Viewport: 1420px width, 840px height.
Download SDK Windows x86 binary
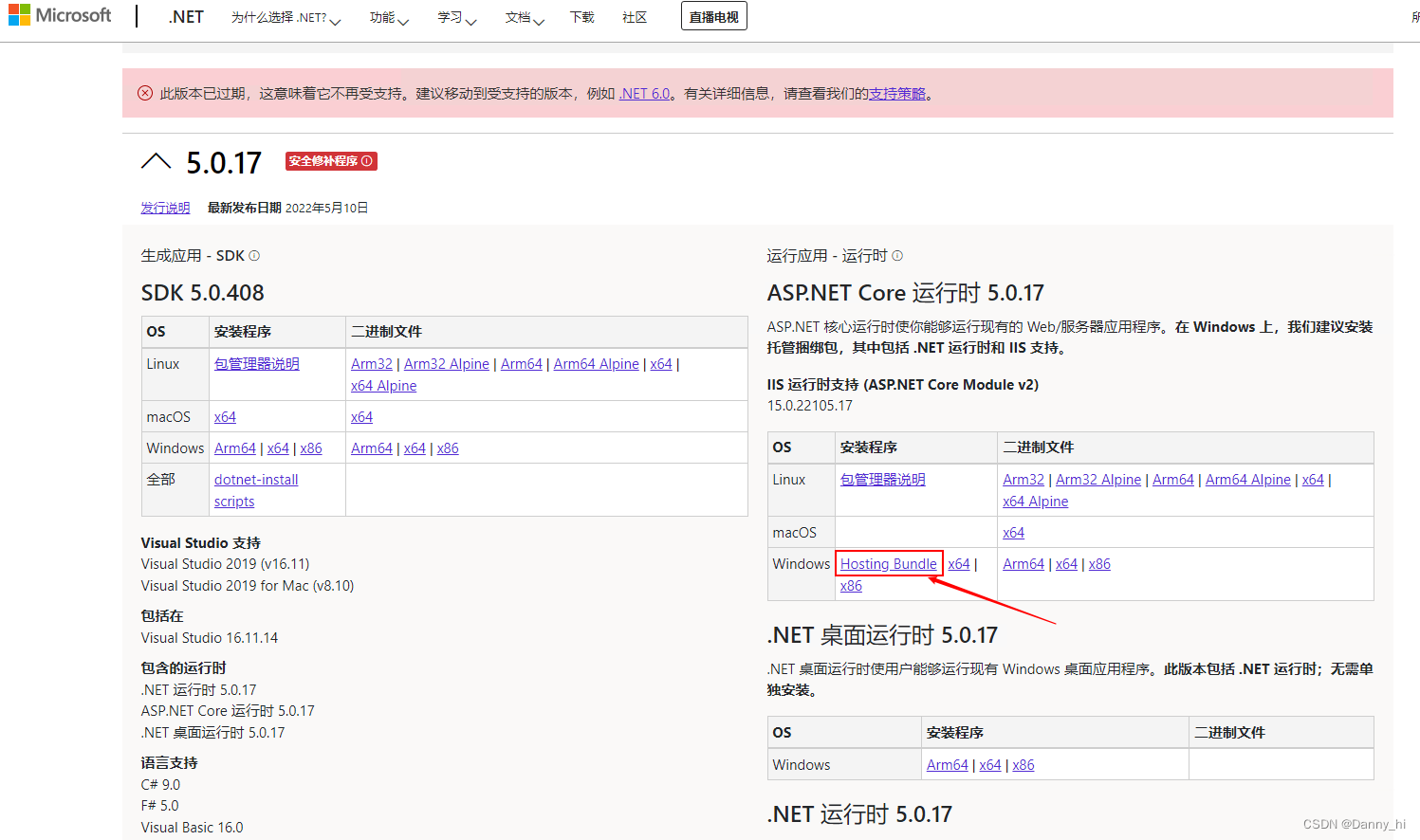[x=448, y=448]
